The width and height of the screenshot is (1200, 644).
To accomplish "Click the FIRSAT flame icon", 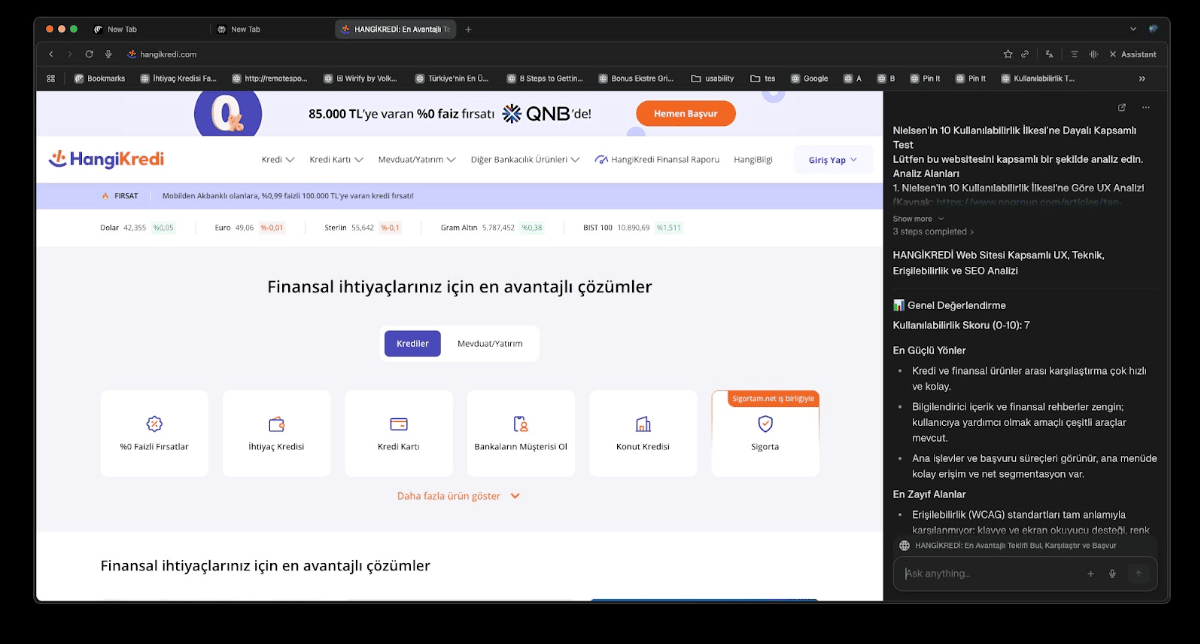I will (x=105, y=196).
